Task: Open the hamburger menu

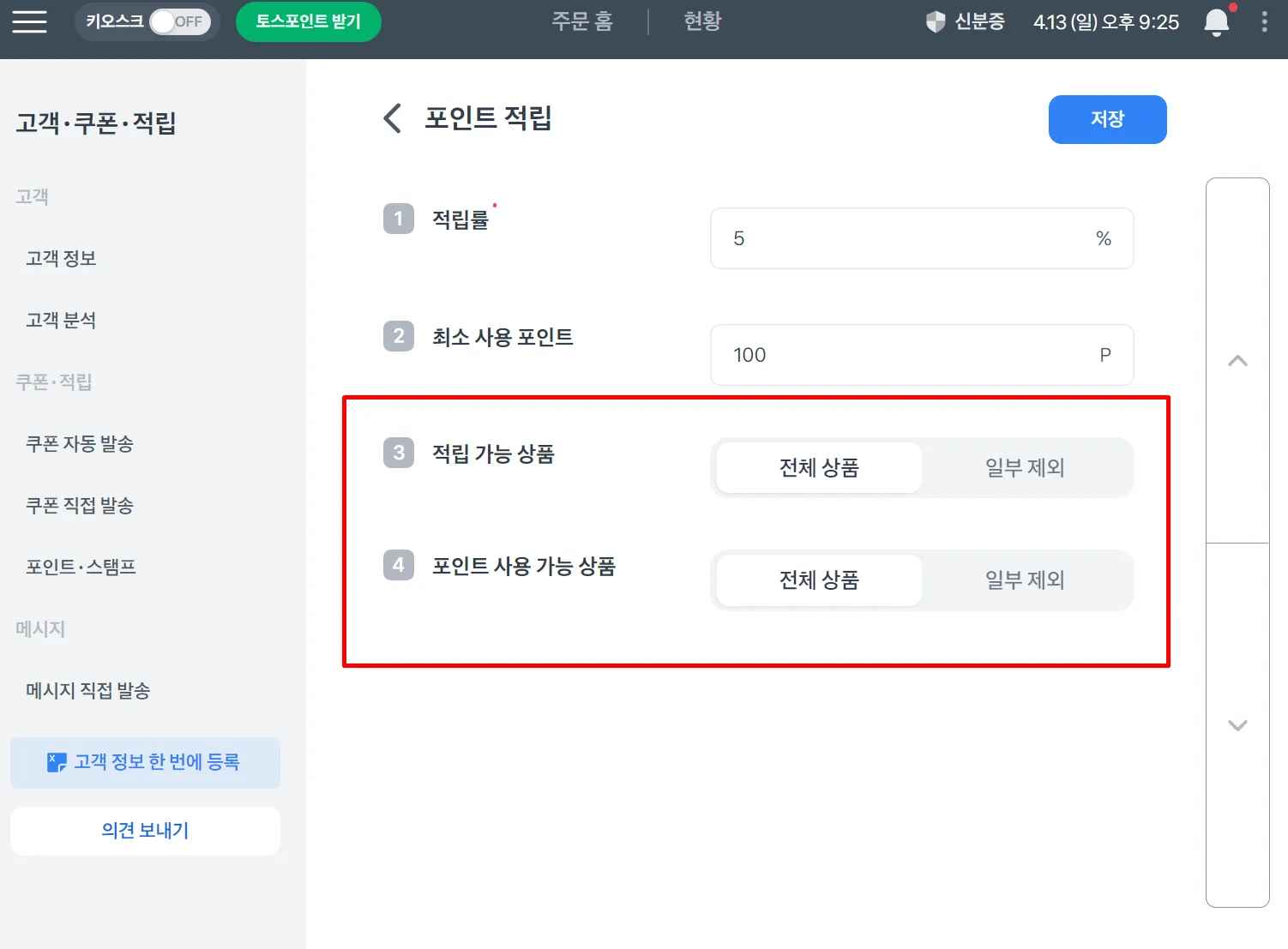Action: [30, 21]
